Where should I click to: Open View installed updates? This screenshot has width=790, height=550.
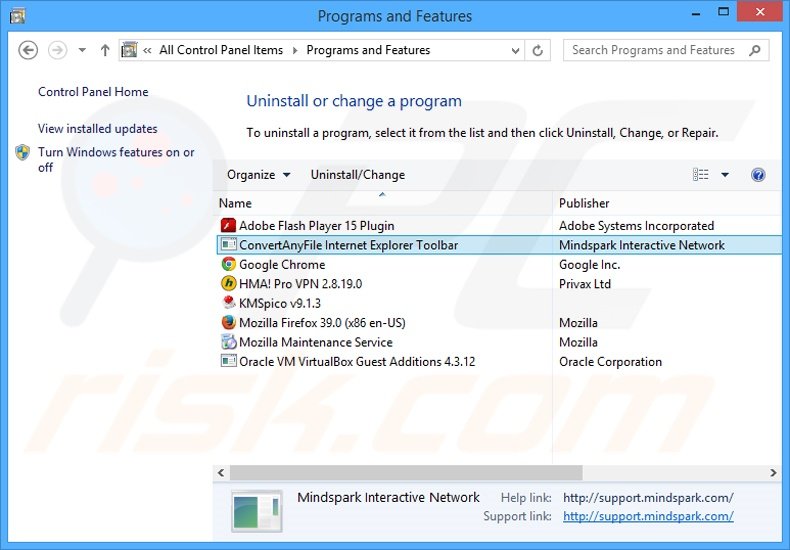click(97, 128)
